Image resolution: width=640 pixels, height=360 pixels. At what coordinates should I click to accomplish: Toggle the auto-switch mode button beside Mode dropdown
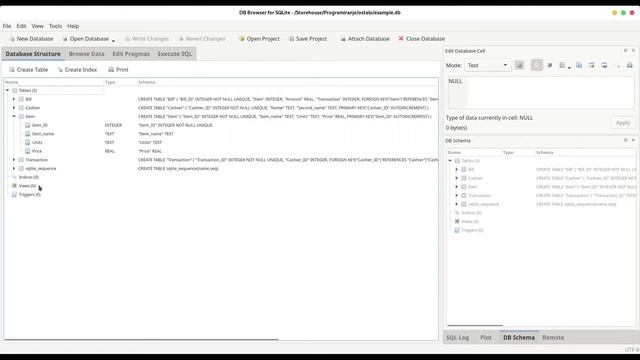519,65
